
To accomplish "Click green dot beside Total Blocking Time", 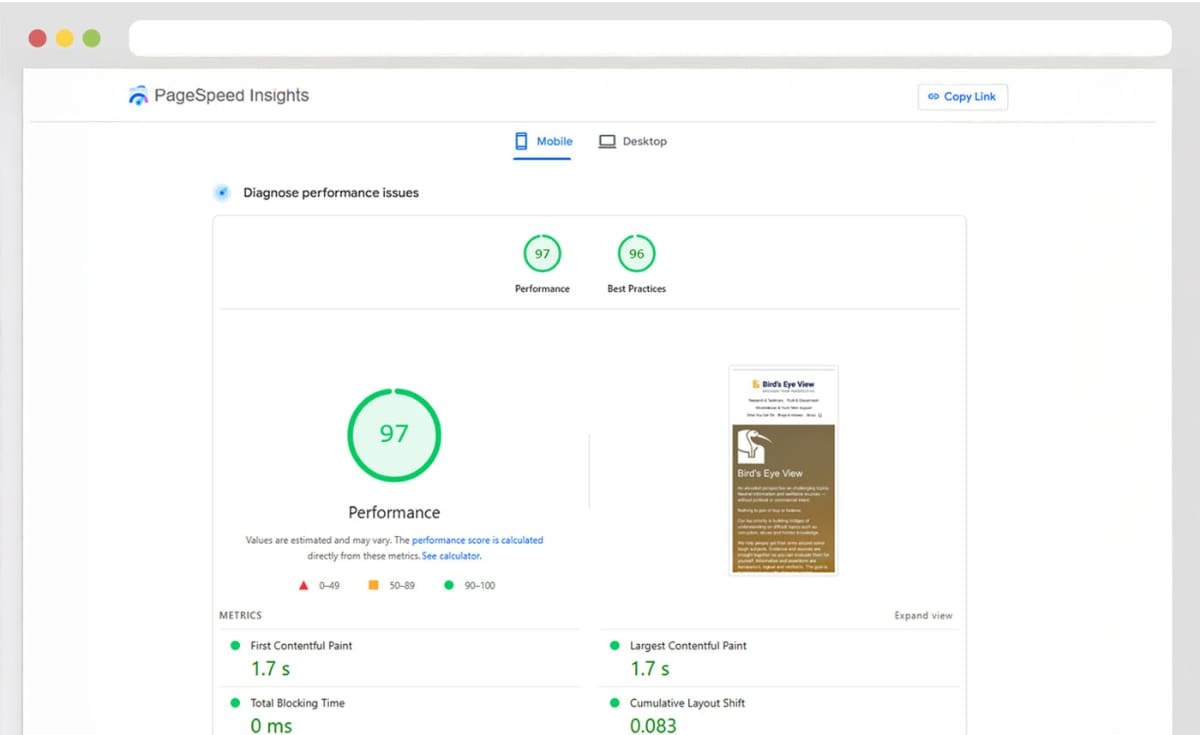I will tap(235, 703).
